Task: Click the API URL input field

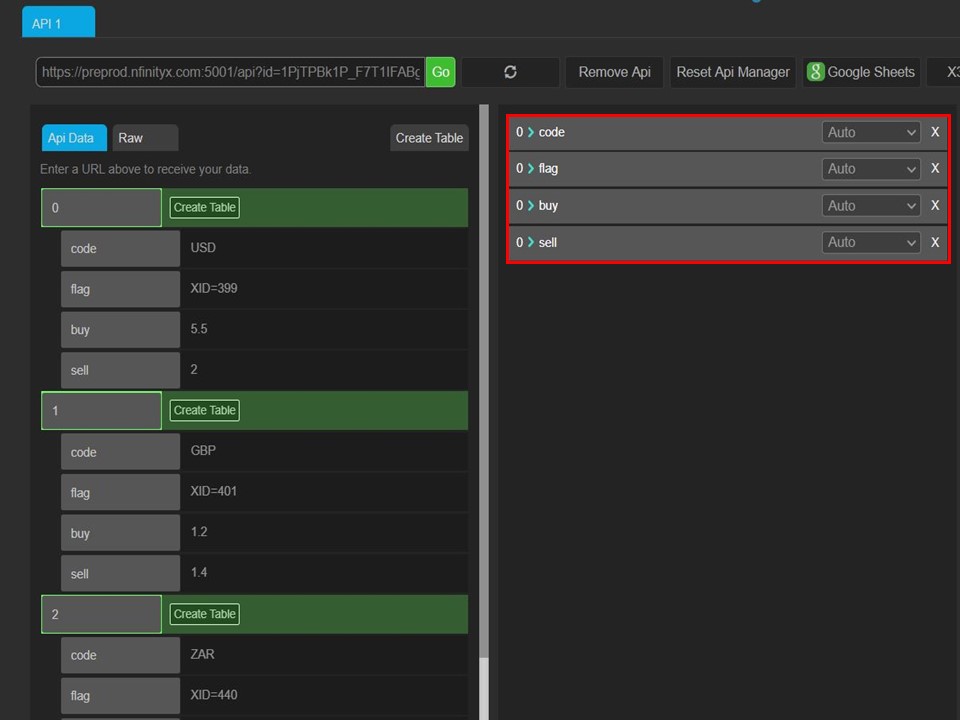Action: click(230, 72)
